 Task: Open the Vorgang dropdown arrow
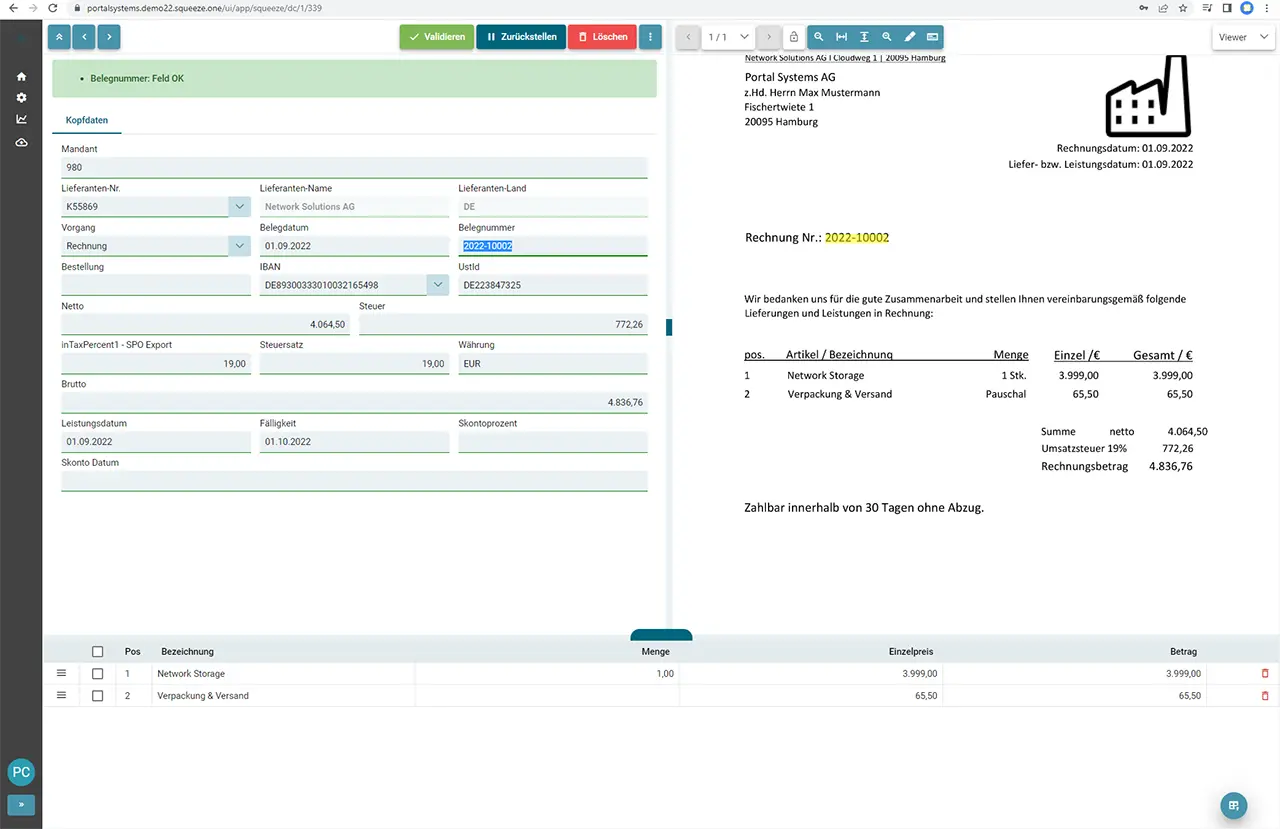point(239,246)
